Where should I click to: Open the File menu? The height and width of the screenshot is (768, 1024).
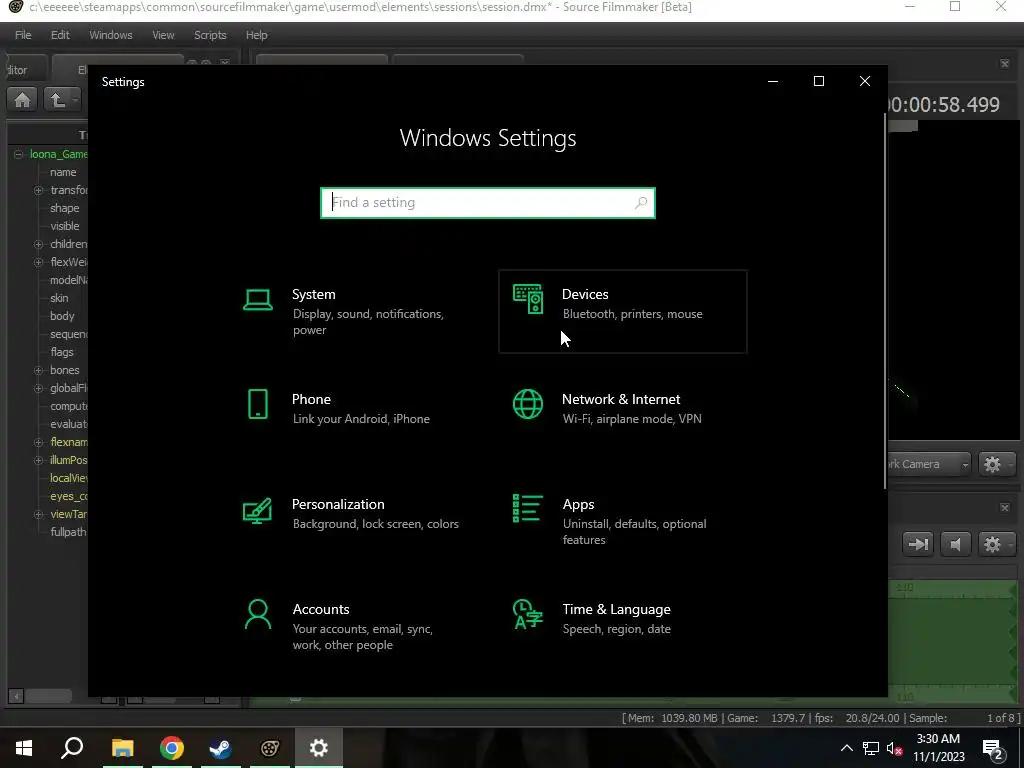23,35
